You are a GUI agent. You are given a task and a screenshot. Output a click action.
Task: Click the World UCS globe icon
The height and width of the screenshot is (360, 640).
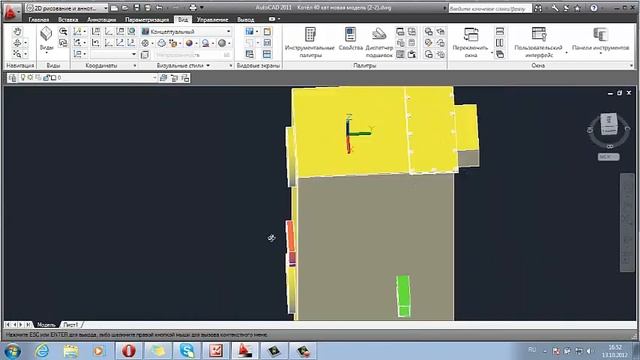(x=131, y=31)
